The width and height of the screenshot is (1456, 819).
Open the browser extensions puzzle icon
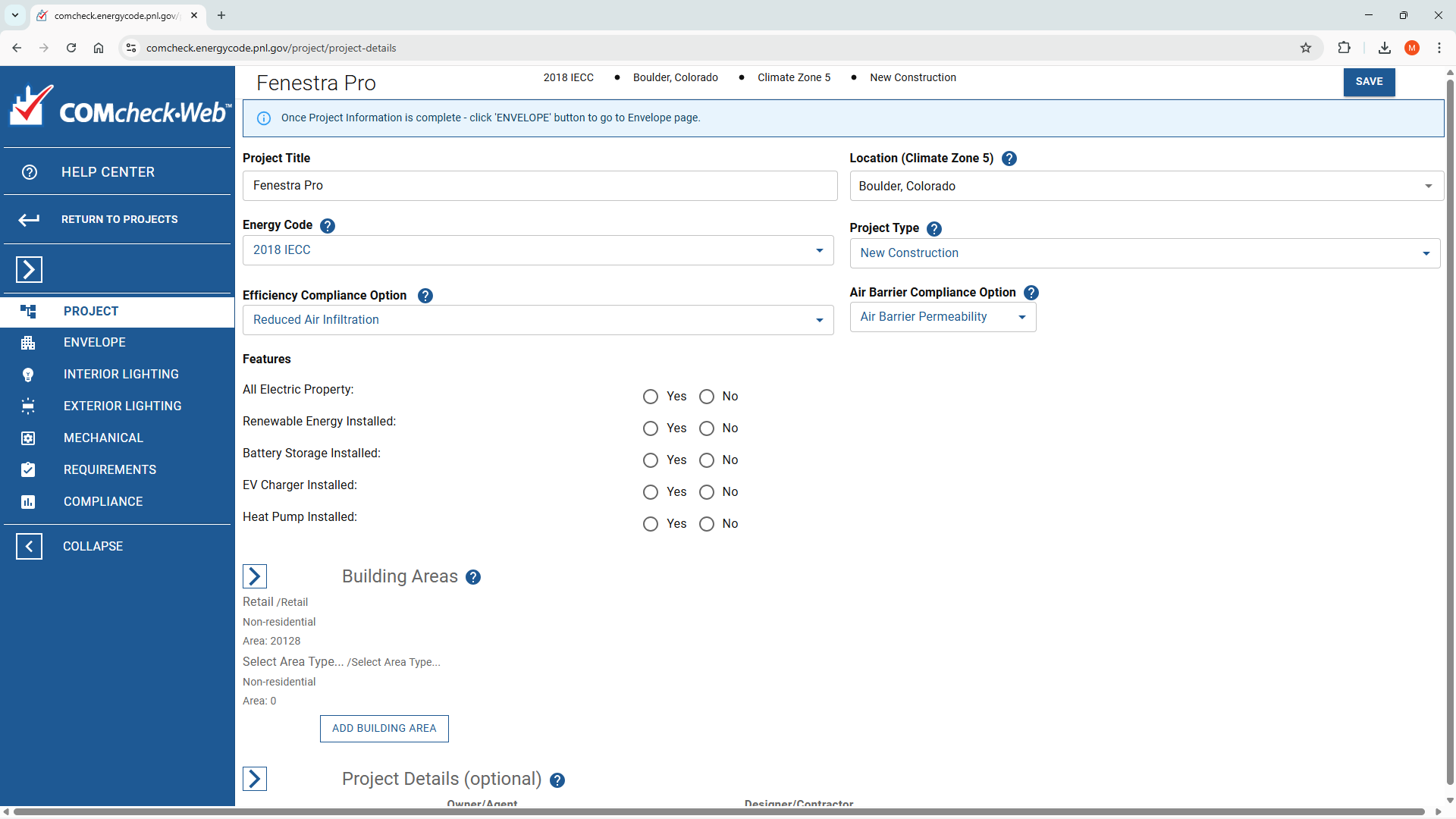pyautogui.click(x=1344, y=48)
